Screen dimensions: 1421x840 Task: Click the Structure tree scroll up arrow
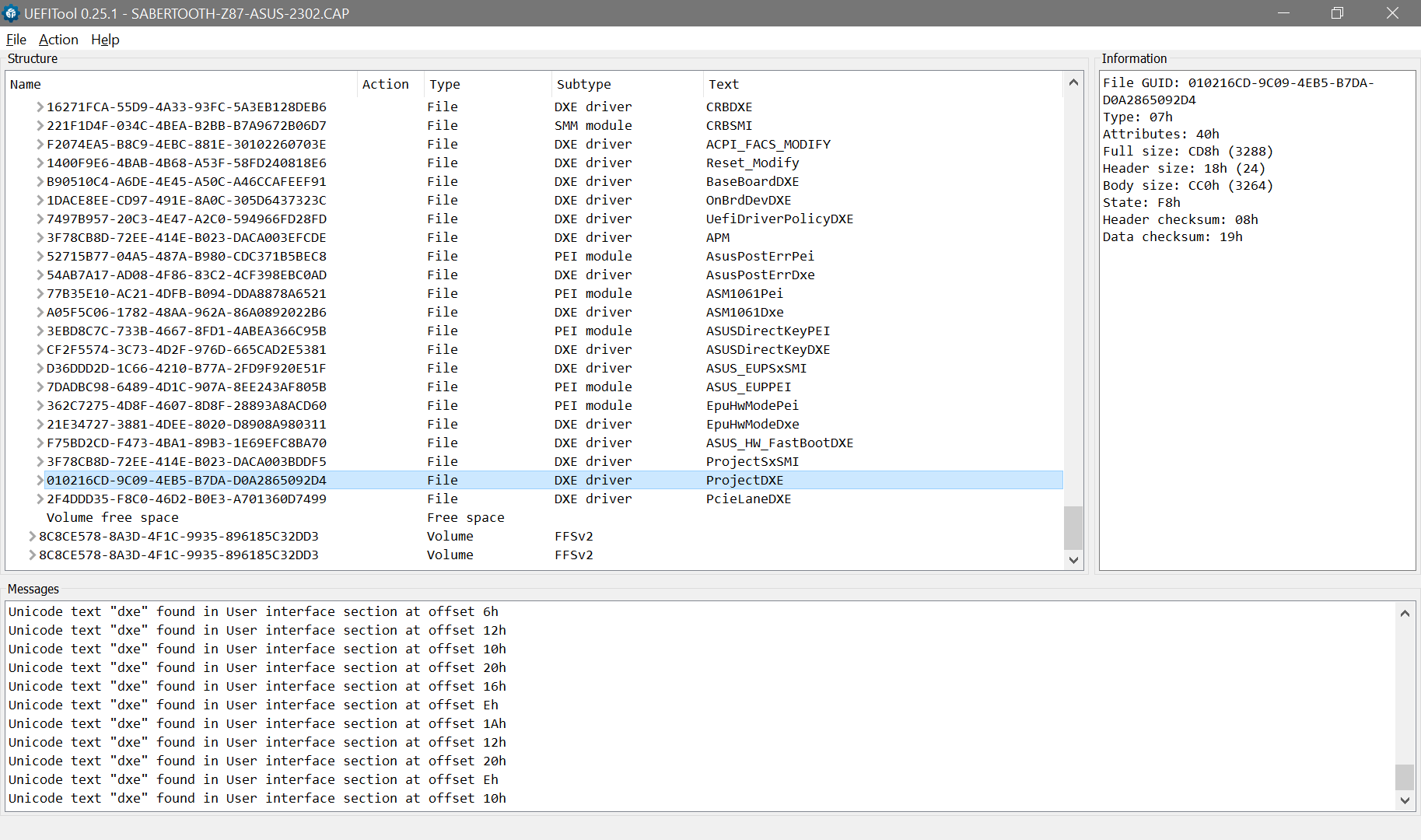click(x=1073, y=82)
